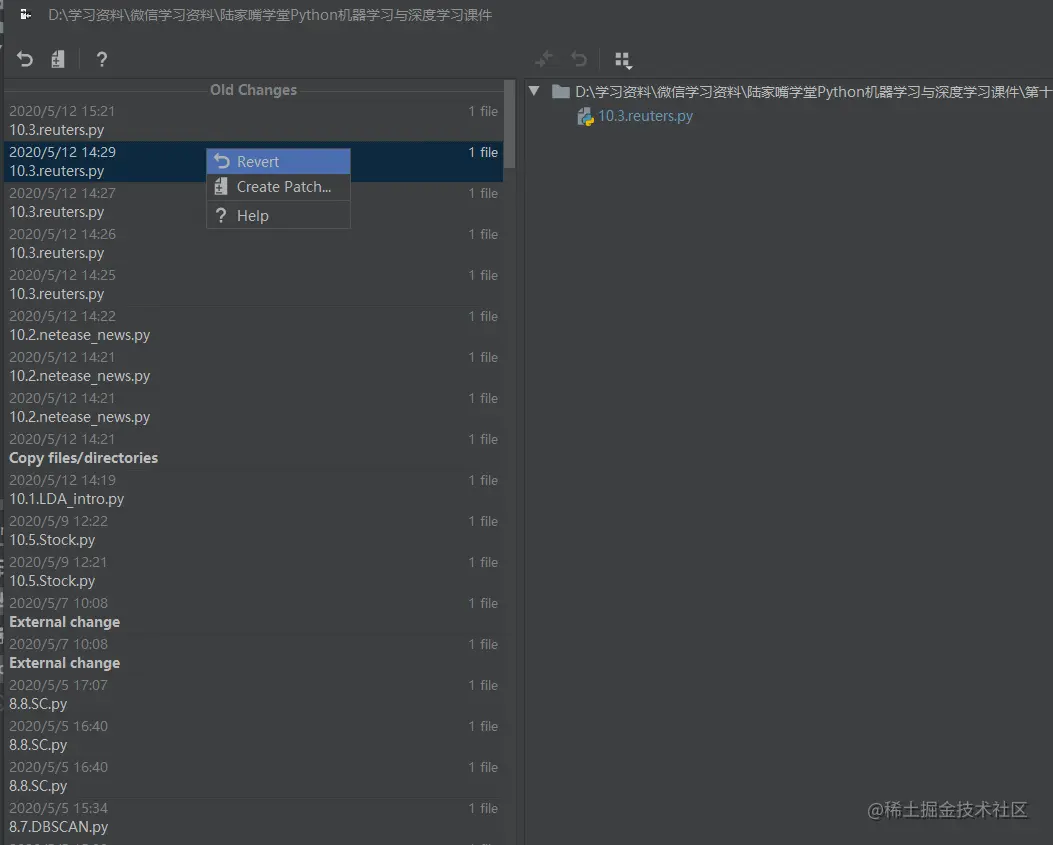The image size is (1053, 845).
Task: Click the Create Patch toolbar icon
Action: [x=58, y=59]
